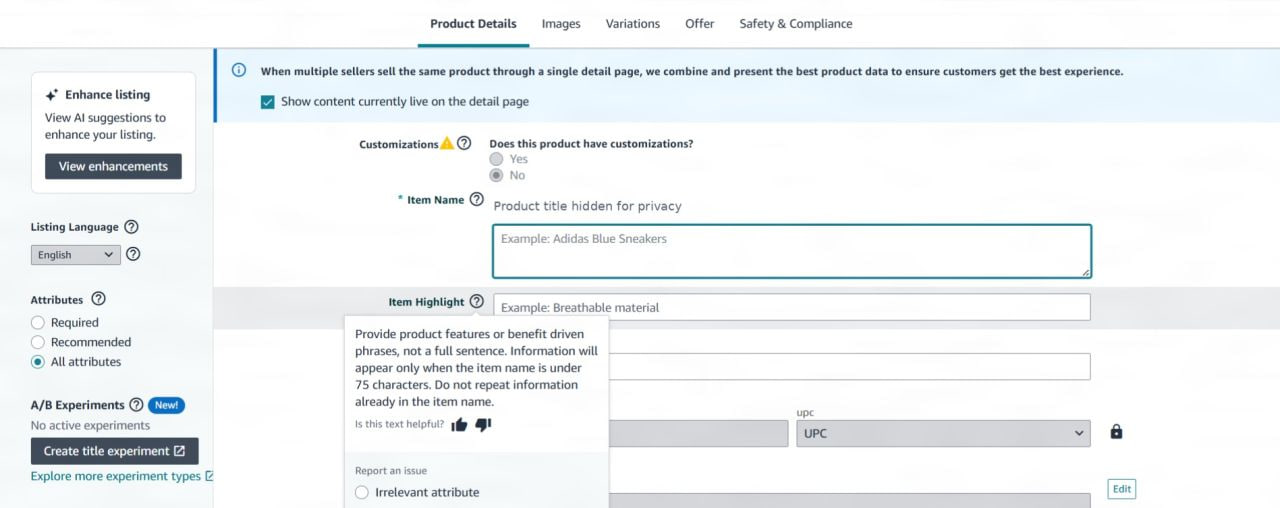Image resolution: width=1280 pixels, height=508 pixels.
Task: Click thumbs down for helpful text
Action: tap(483, 424)
